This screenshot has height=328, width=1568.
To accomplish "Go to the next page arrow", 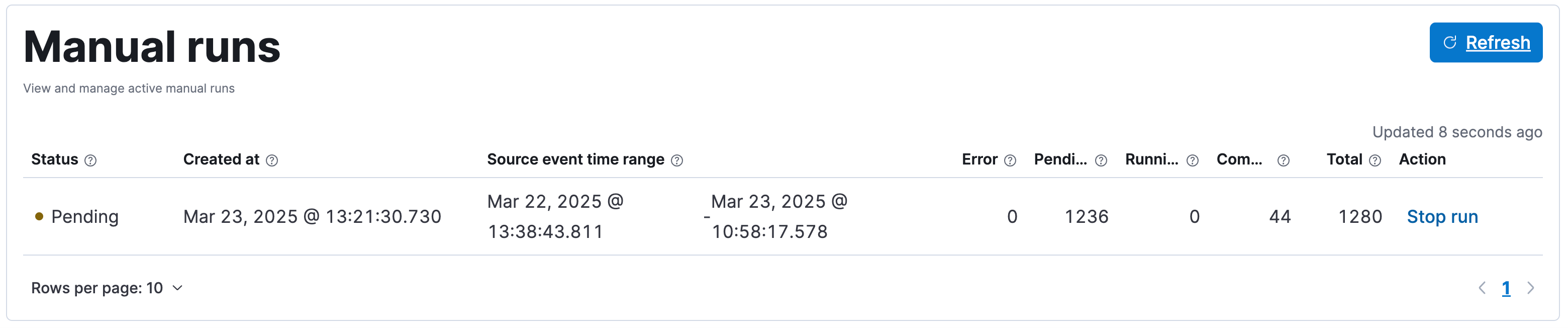I will 1530,288.
